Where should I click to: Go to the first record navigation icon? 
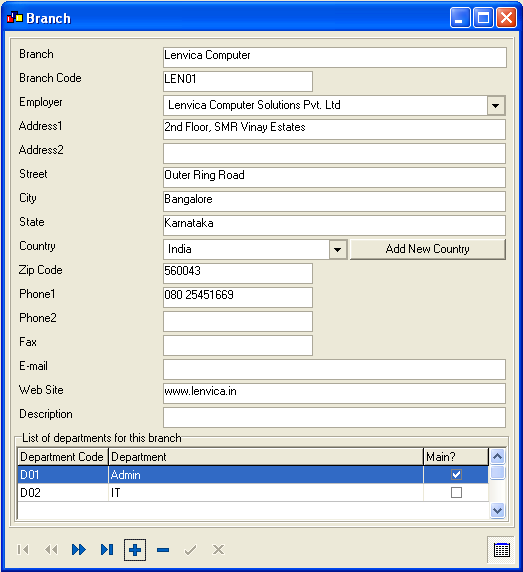pos(23,549)
